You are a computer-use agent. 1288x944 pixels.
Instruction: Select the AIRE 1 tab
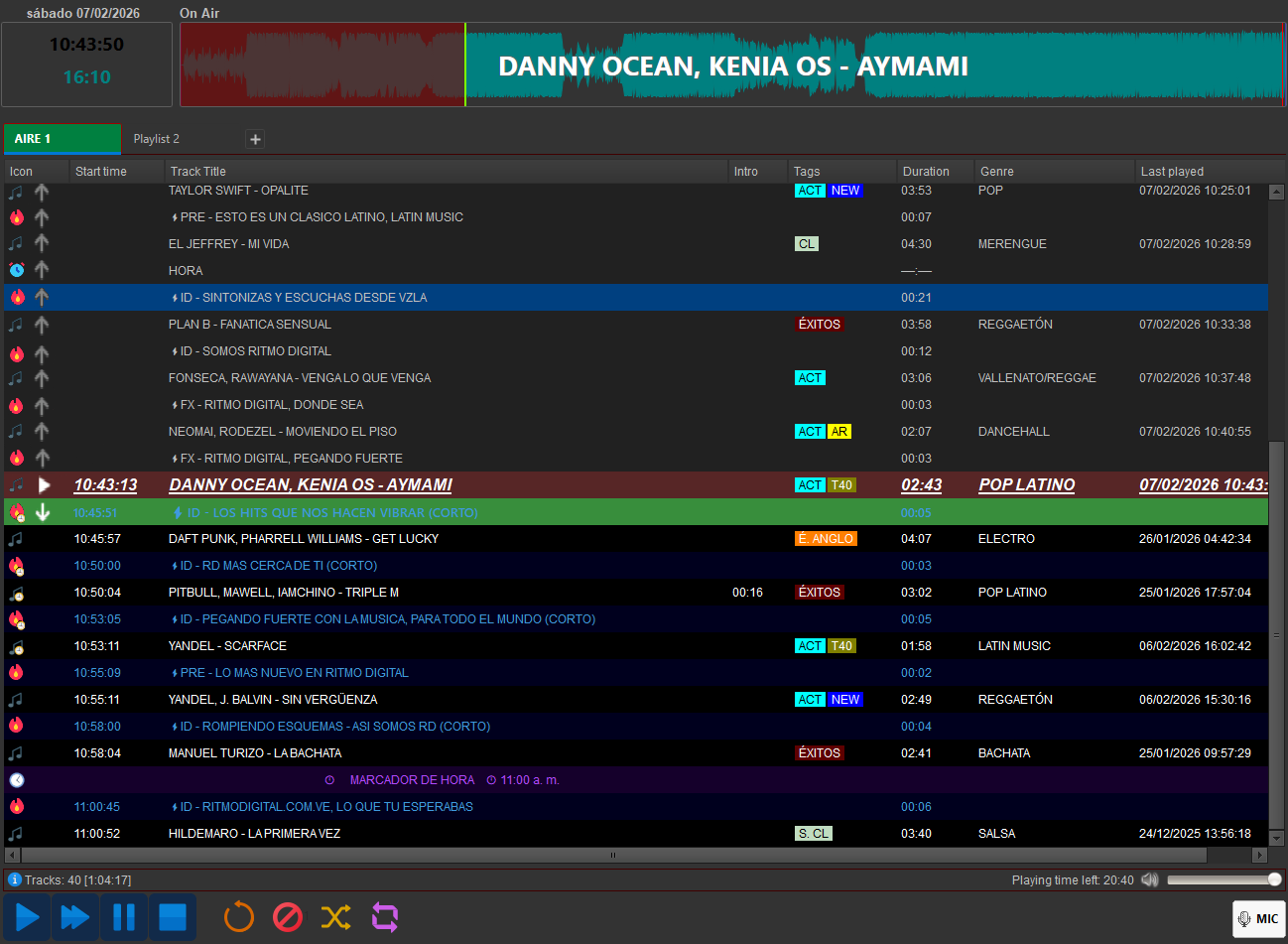(62, 139)
